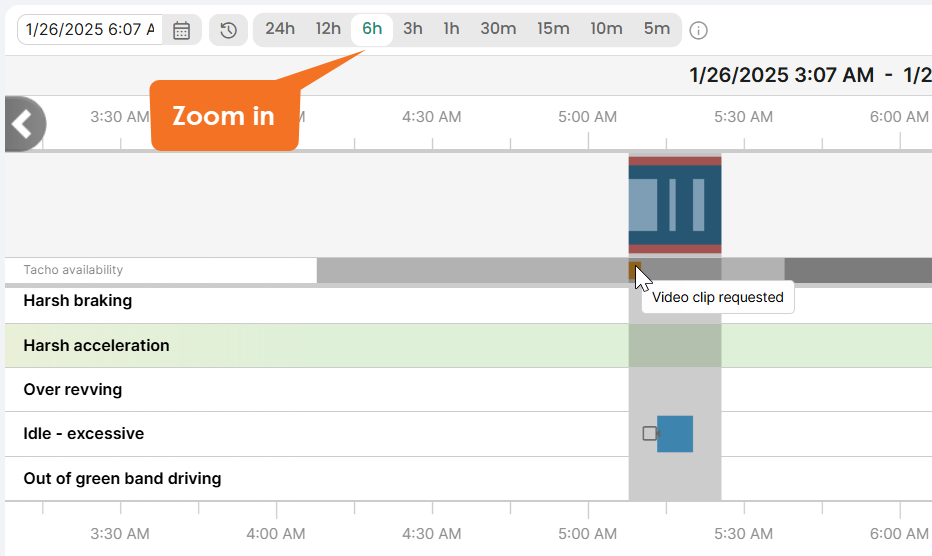
Task: Select the 6h time range
Action: [372, 29]
